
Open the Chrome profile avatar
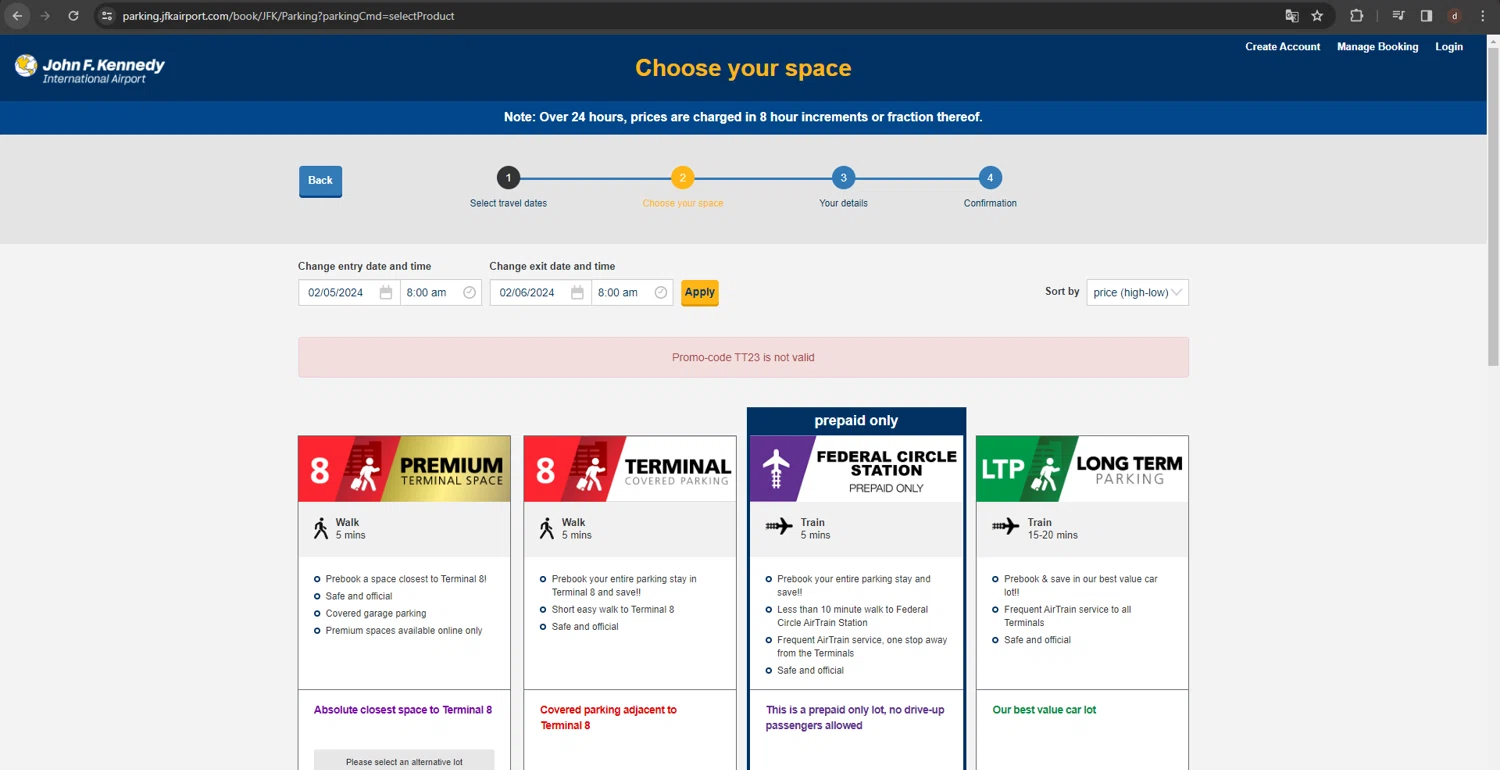1454,16
